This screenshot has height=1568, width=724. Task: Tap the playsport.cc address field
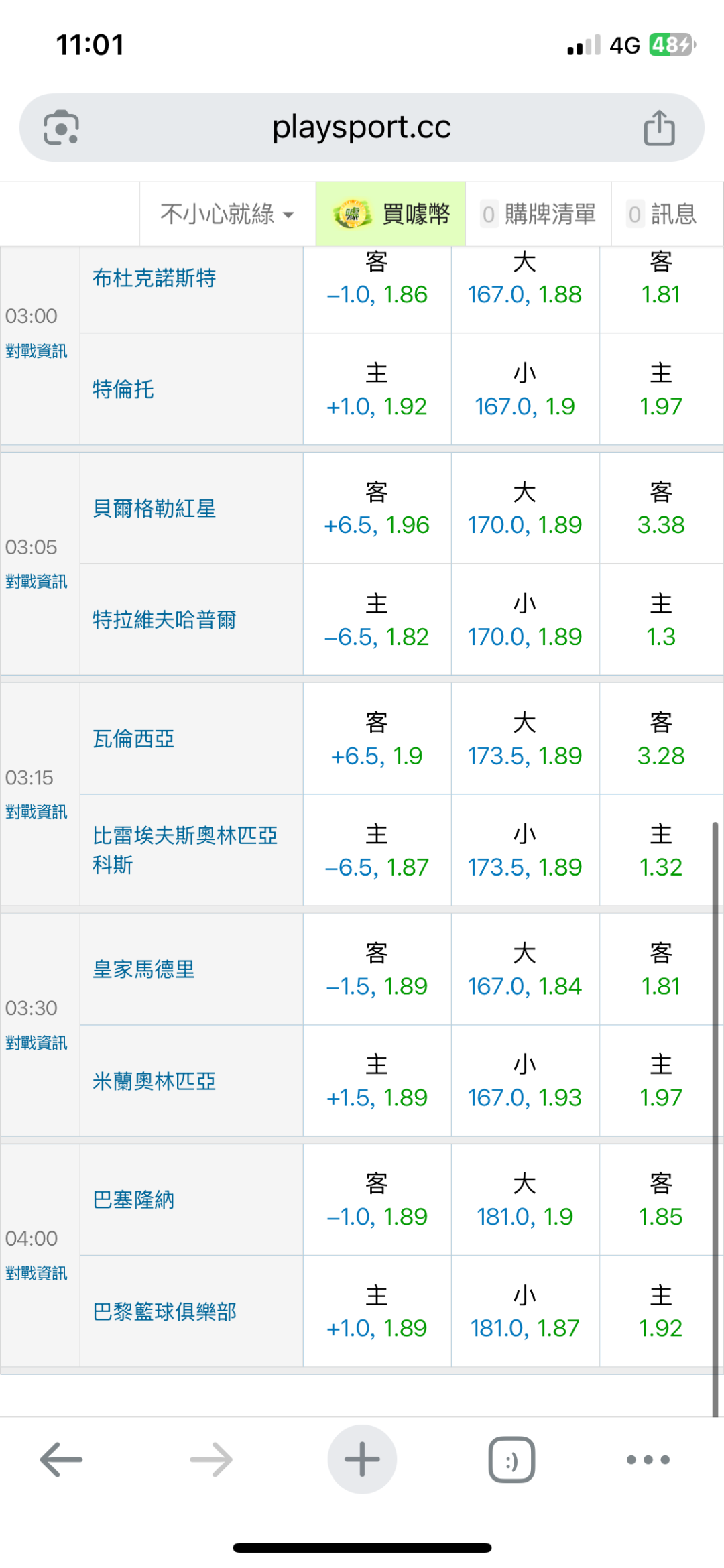361,127
